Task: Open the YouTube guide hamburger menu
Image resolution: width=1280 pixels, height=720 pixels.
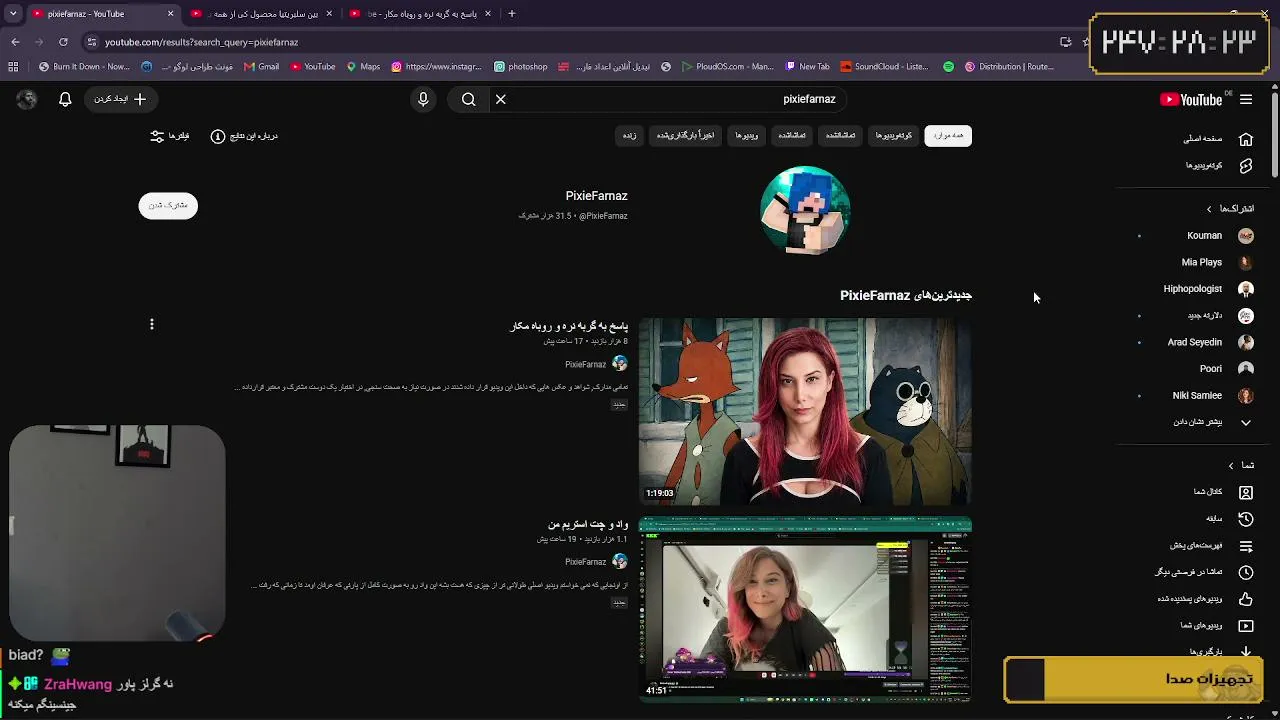Action: 1246,99
